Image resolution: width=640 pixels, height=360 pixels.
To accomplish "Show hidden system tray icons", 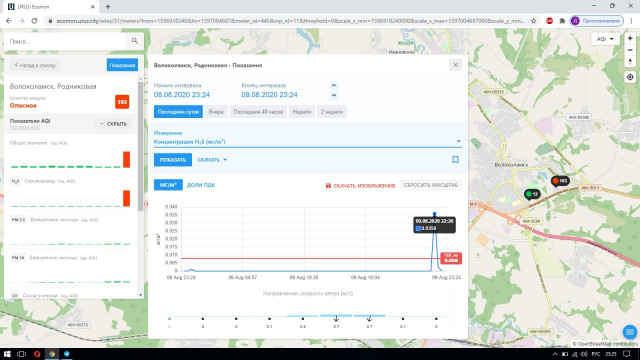I will [x=555, y=354].
